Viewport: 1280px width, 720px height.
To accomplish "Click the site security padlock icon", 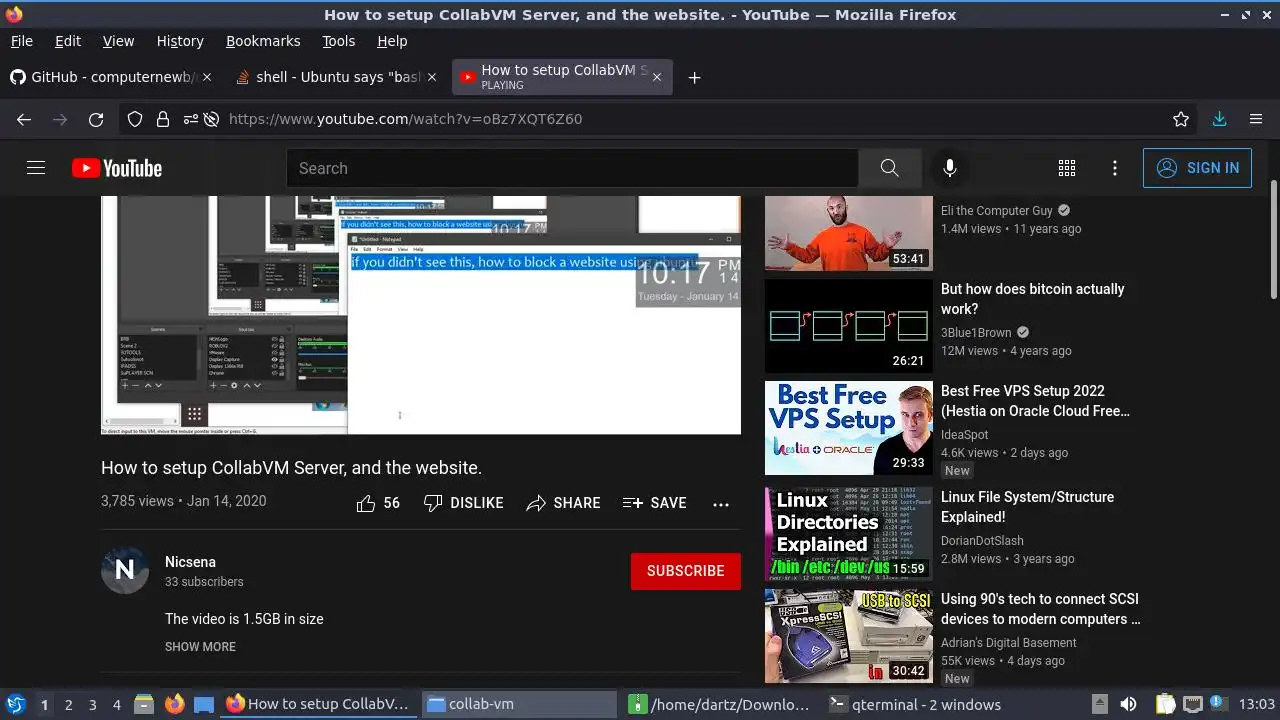I will [162, 119].
